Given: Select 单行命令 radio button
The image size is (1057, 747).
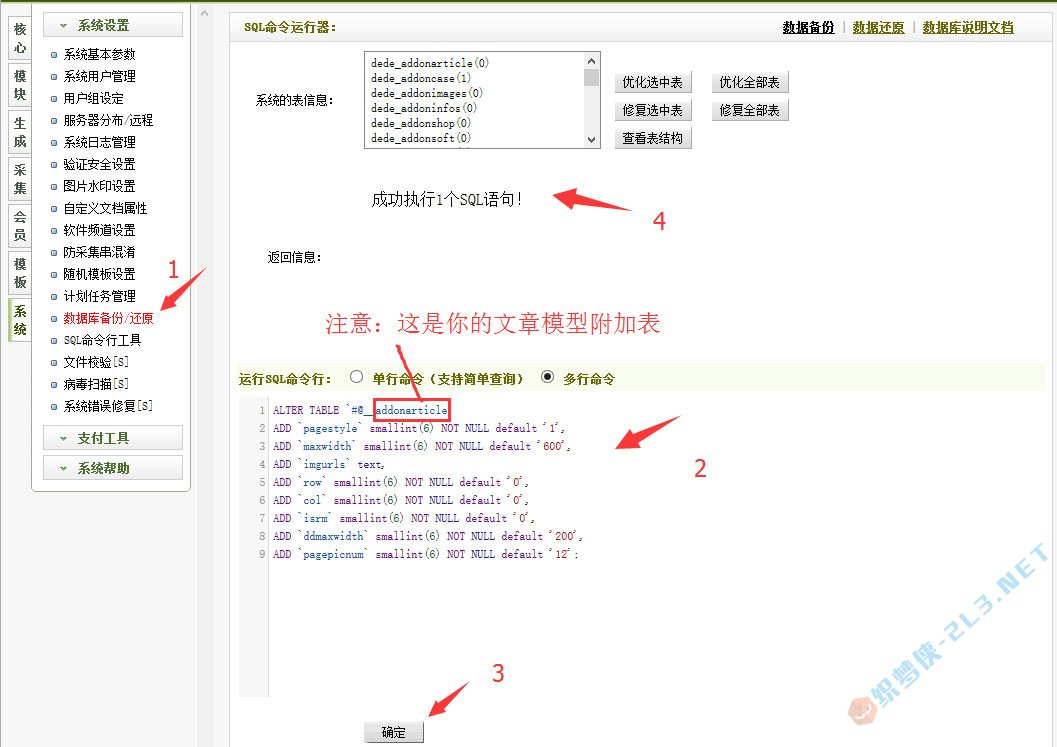Looking at the screenshot, I should (357, 378).
